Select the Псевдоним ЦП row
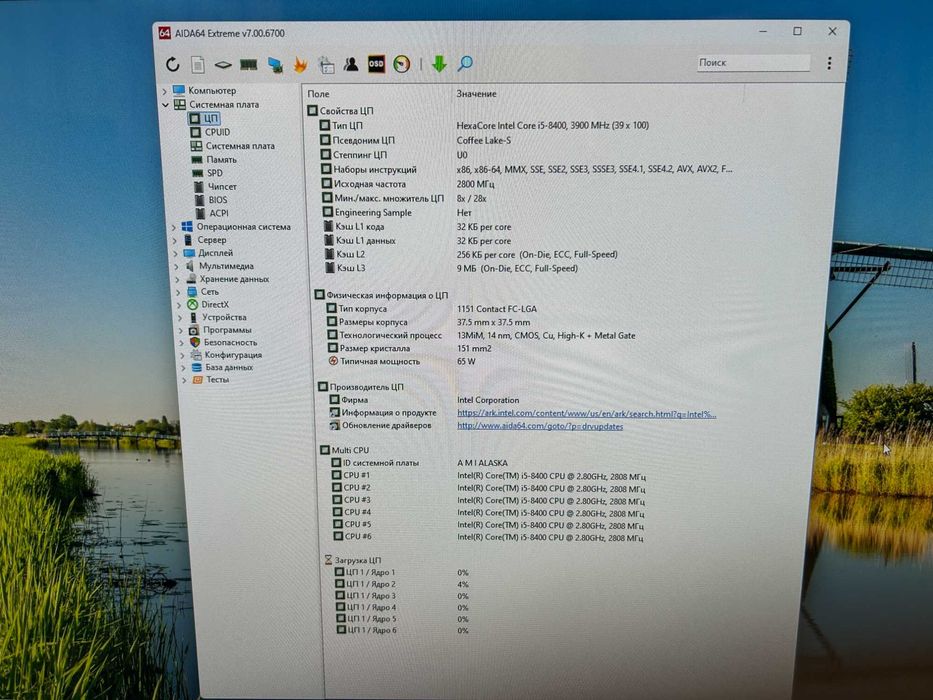The height and width of the screenshot is (700, 933). 415,140
